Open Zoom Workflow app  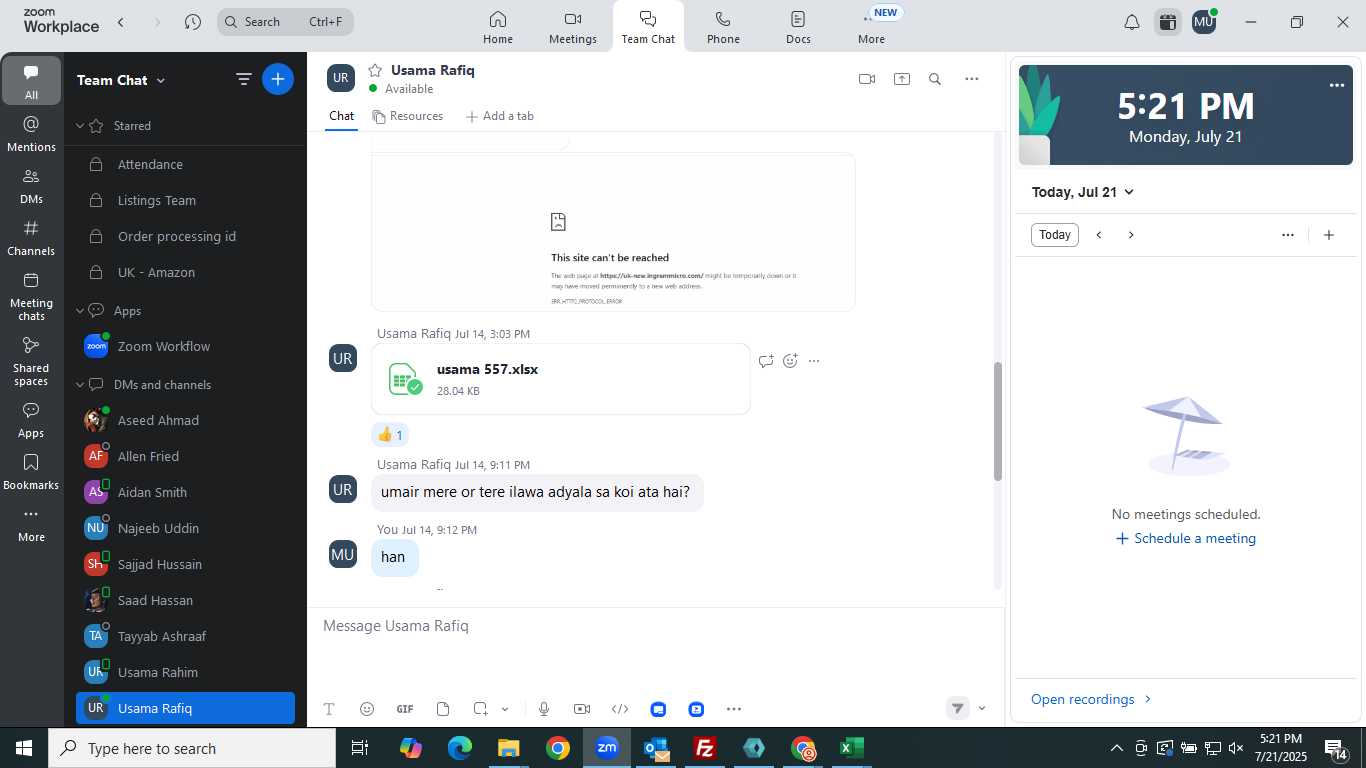pos(185,346)
